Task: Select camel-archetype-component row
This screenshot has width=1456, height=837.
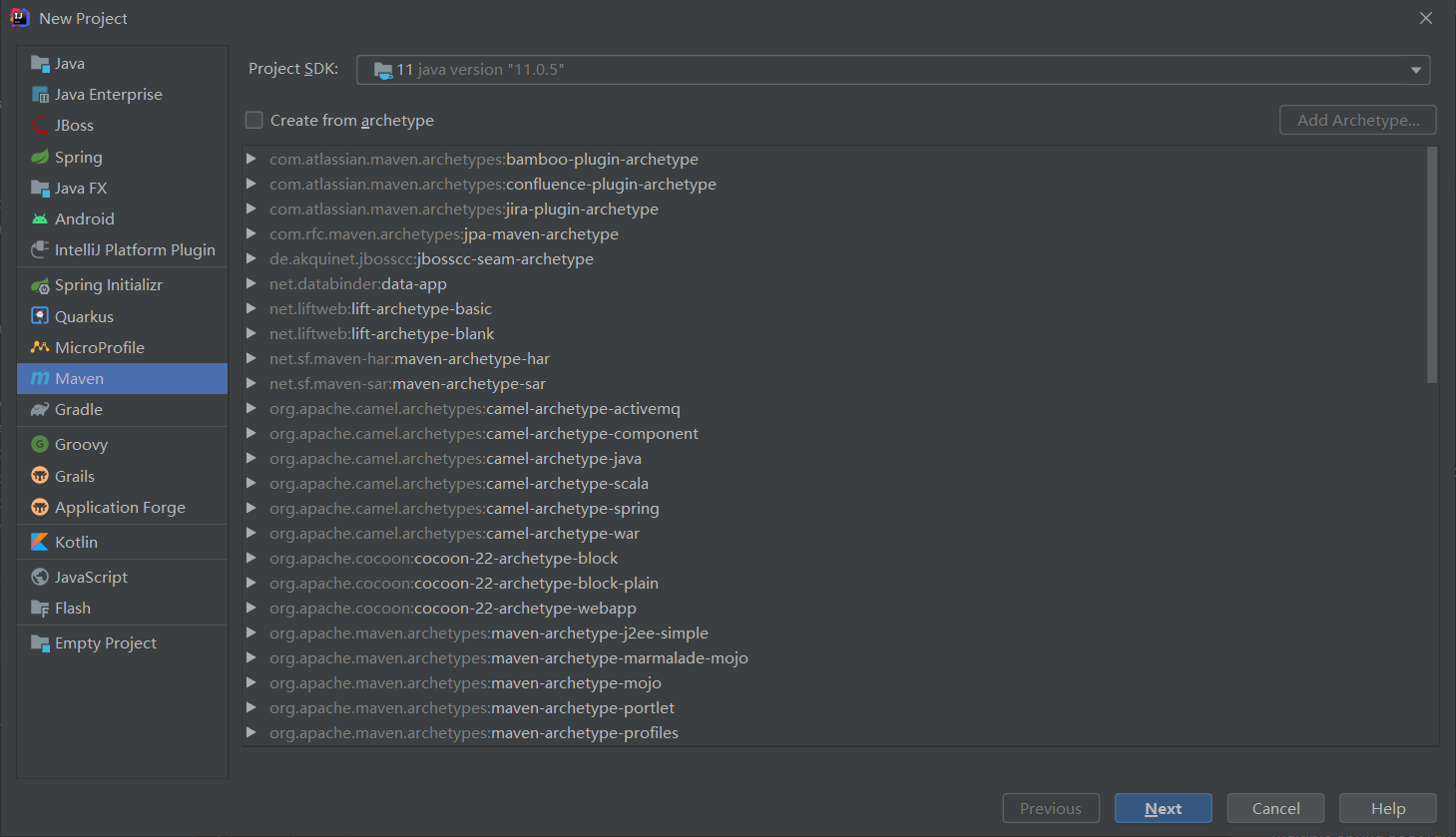Action: pyautogui.click(x=834, y=433)
